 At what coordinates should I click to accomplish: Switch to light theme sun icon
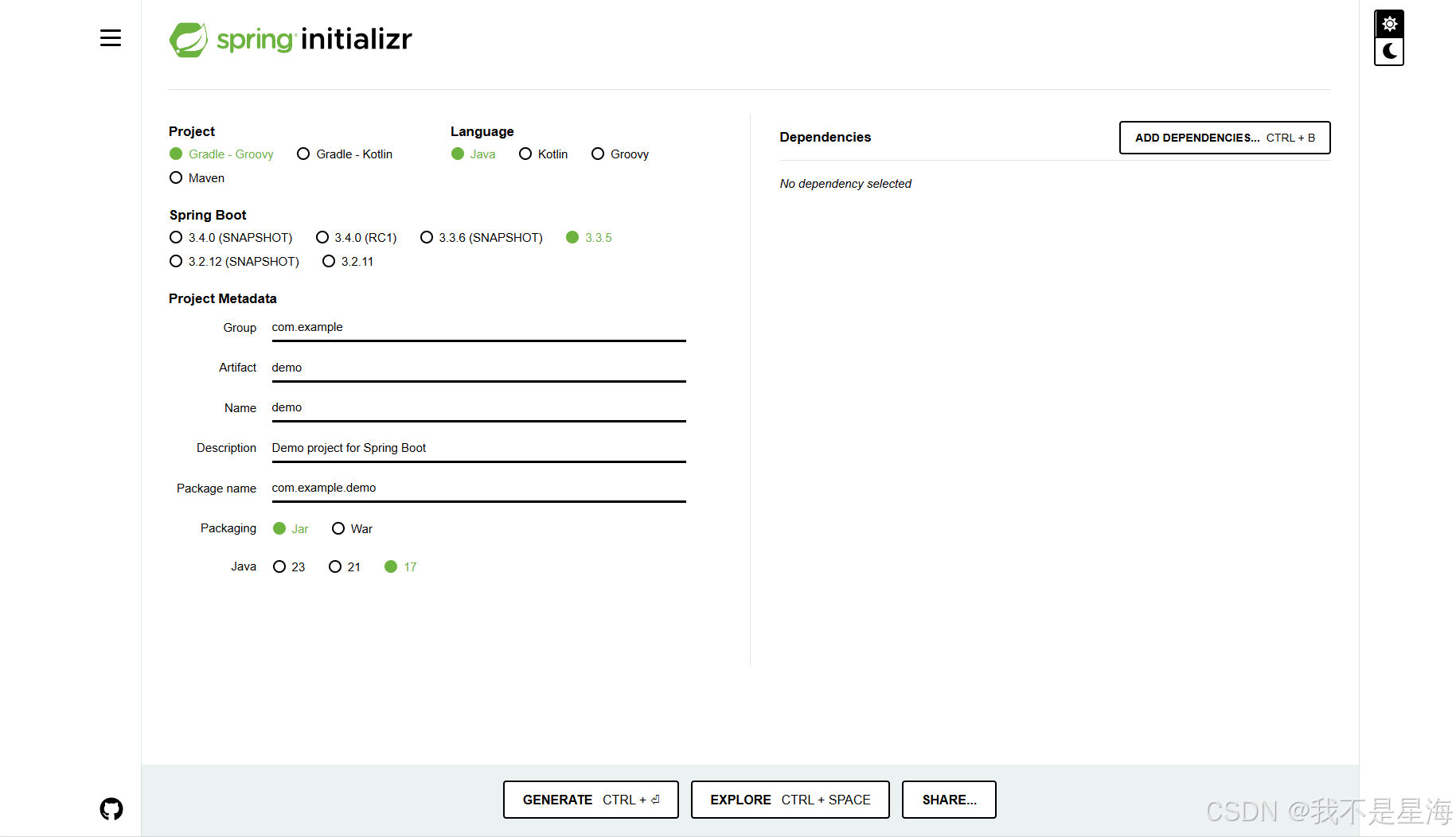point(1389,24)
